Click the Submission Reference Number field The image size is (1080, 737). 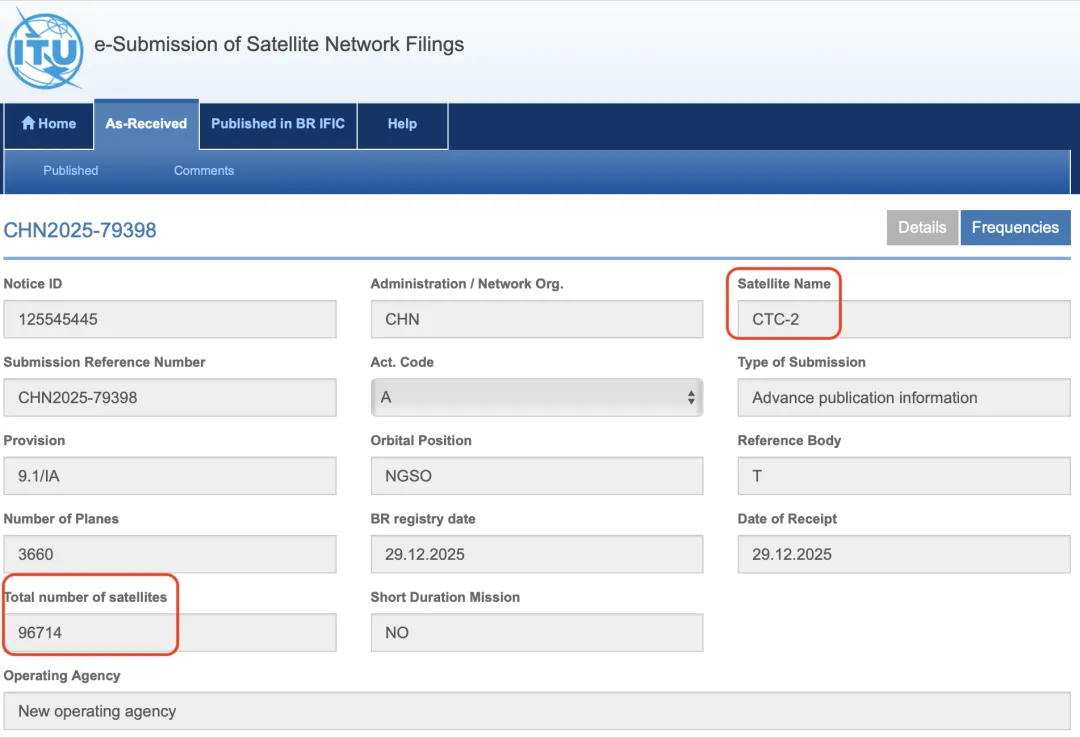point(170,398)
